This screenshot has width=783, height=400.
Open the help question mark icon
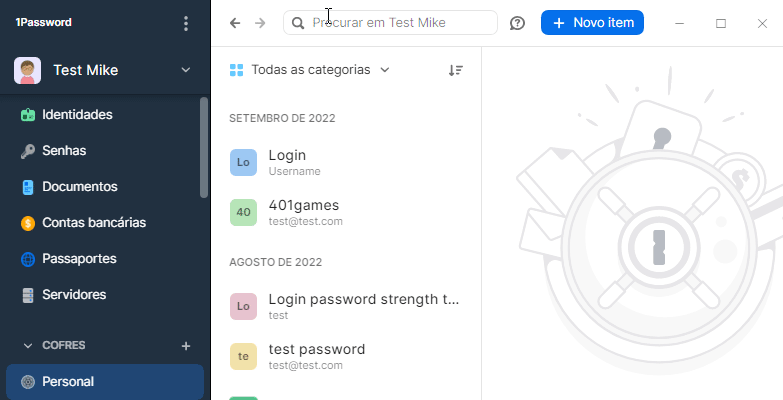tap(517, 23)
